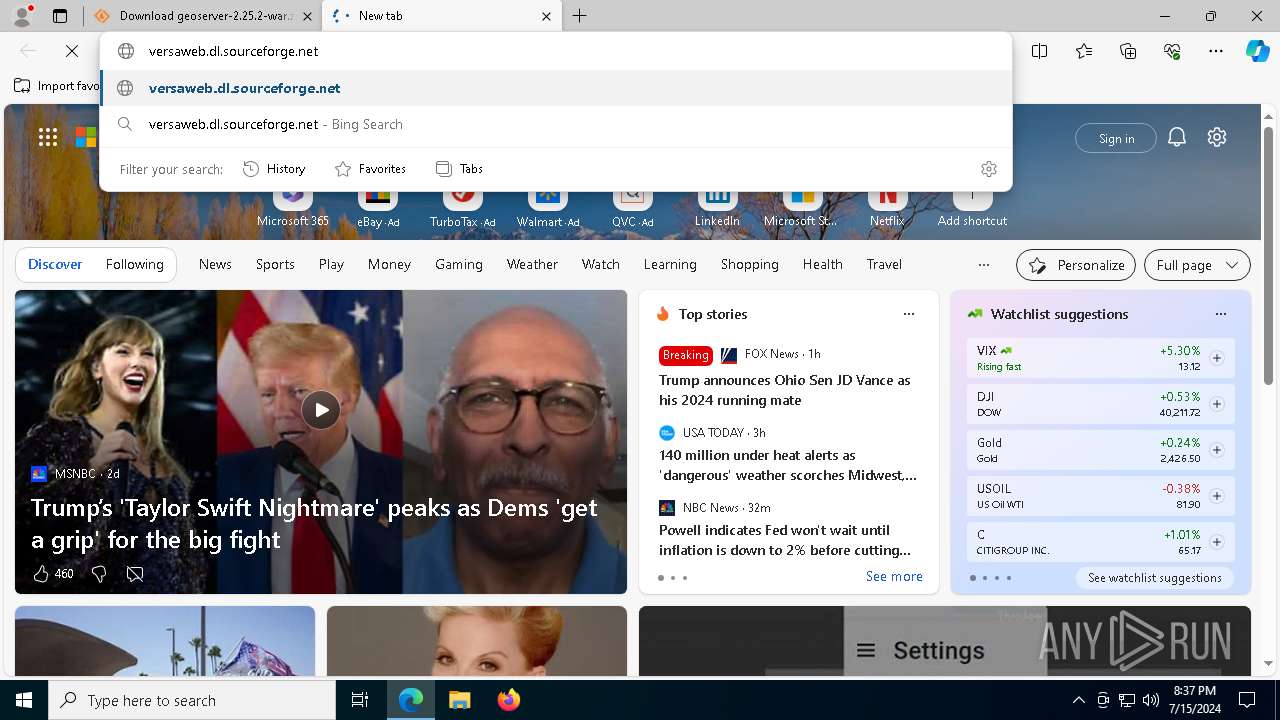The height and width of the screenshot is (720, 1280).
Task: Add DJI to watchlist
Action: click(1217, 404)
